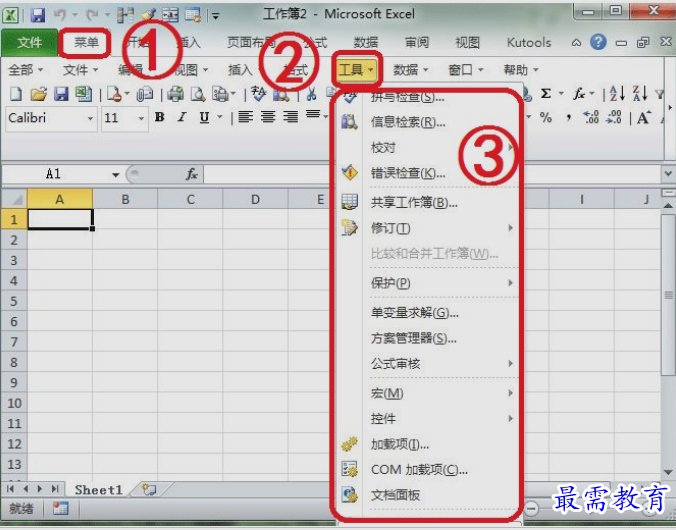The image size is (676, 530).
Task: Open the Calibri font name dropdown
Action: (x=90, y=118)
